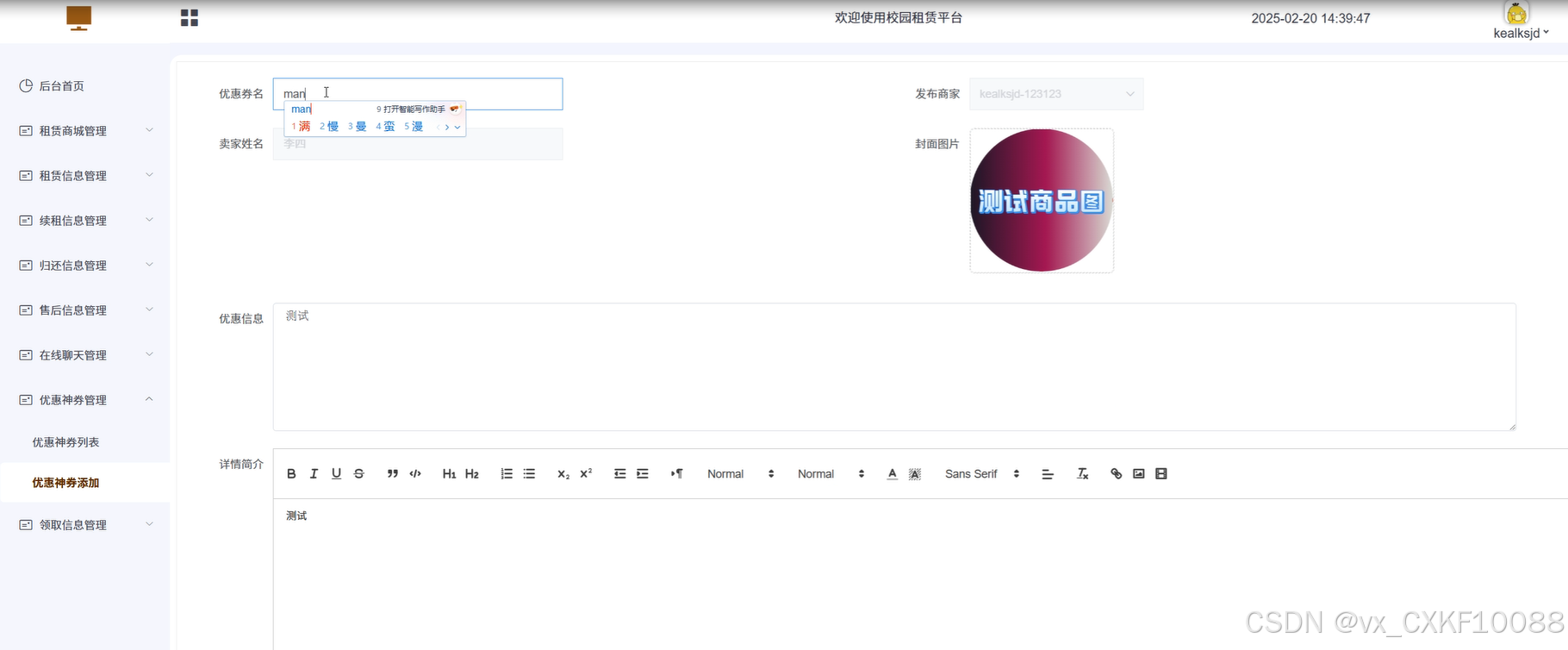Choose IME candidate 5 漫
This screenshot has width=1568, height=650.
414,127
